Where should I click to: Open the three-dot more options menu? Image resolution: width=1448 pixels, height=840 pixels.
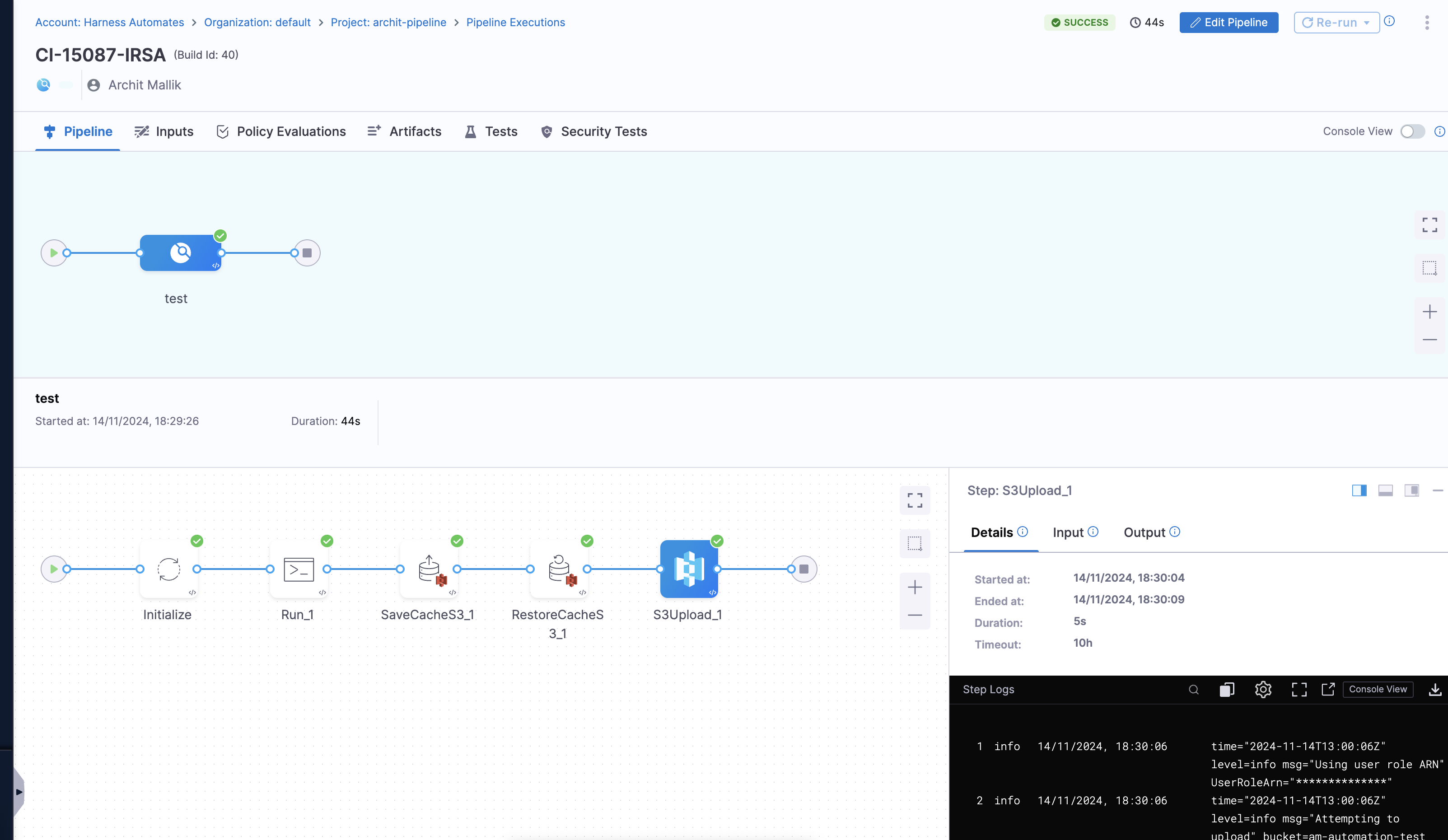click(x=1427, y=23)
